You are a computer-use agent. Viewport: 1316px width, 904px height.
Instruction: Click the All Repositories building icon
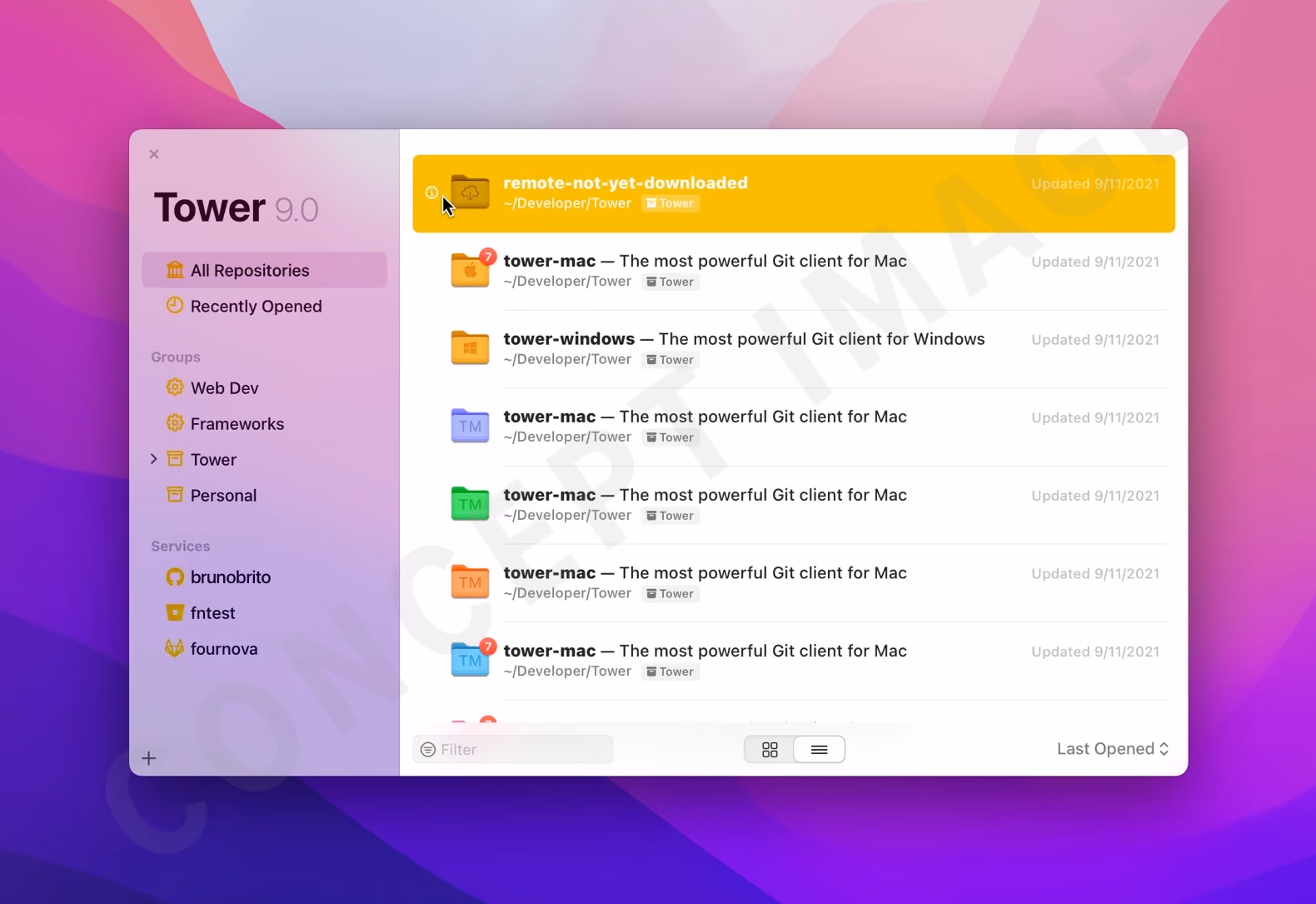[175, 270]
